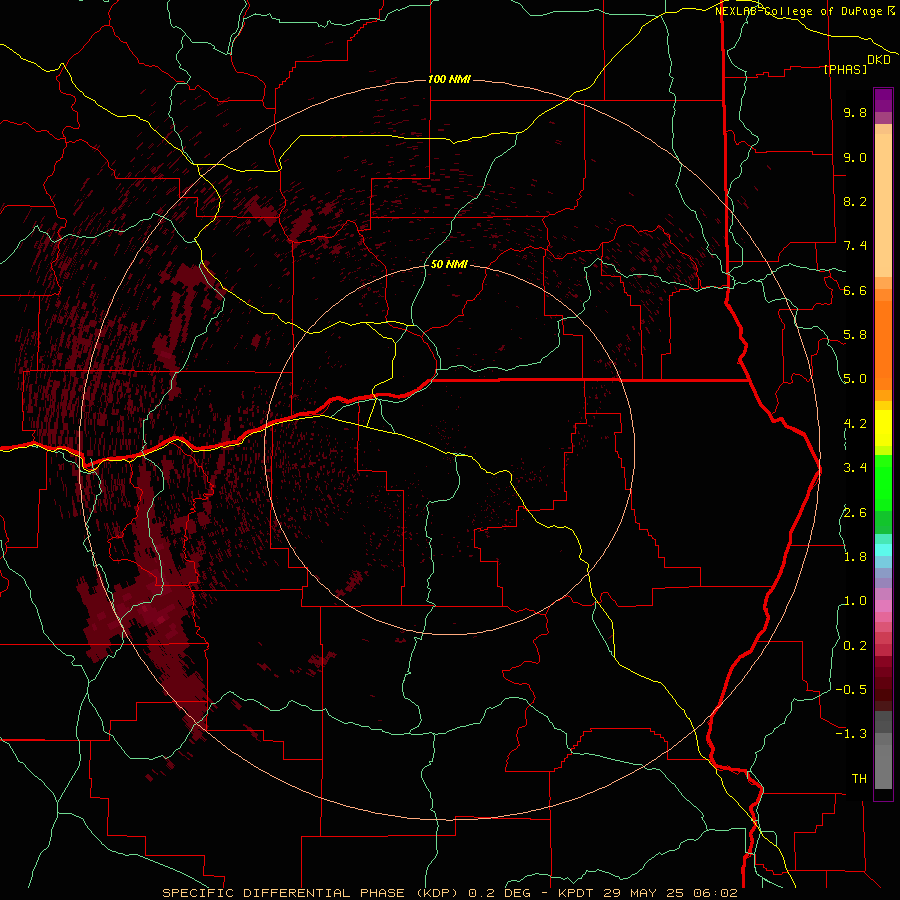
Task: Click the 1.8 legend value
Action: pyautogui.click(x=855, y=557)
